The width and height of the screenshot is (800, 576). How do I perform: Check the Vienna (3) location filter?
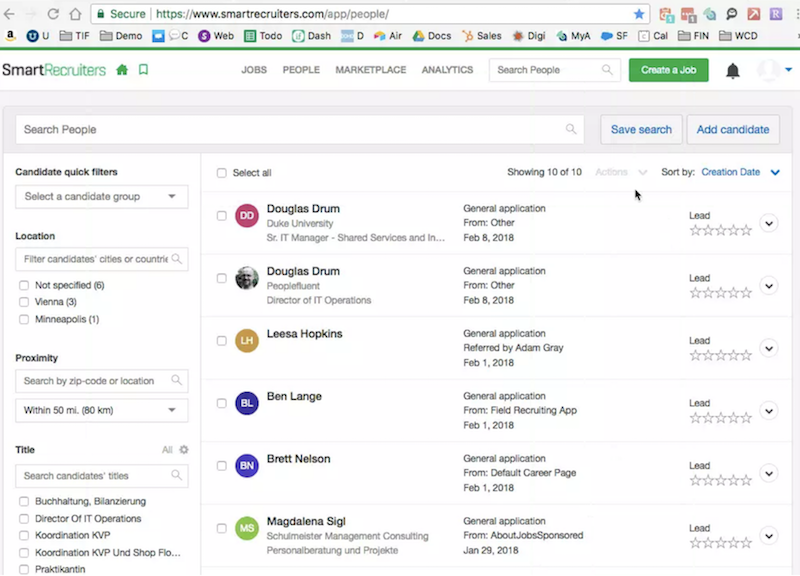click(x=24, y=302)
